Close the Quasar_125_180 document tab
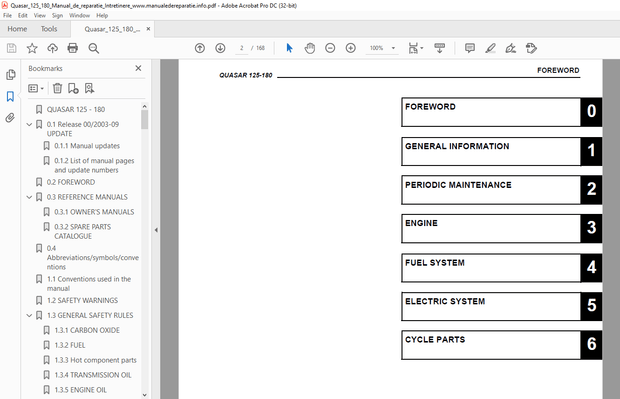Viewport: 620px width, 399px height. (148, 29)
